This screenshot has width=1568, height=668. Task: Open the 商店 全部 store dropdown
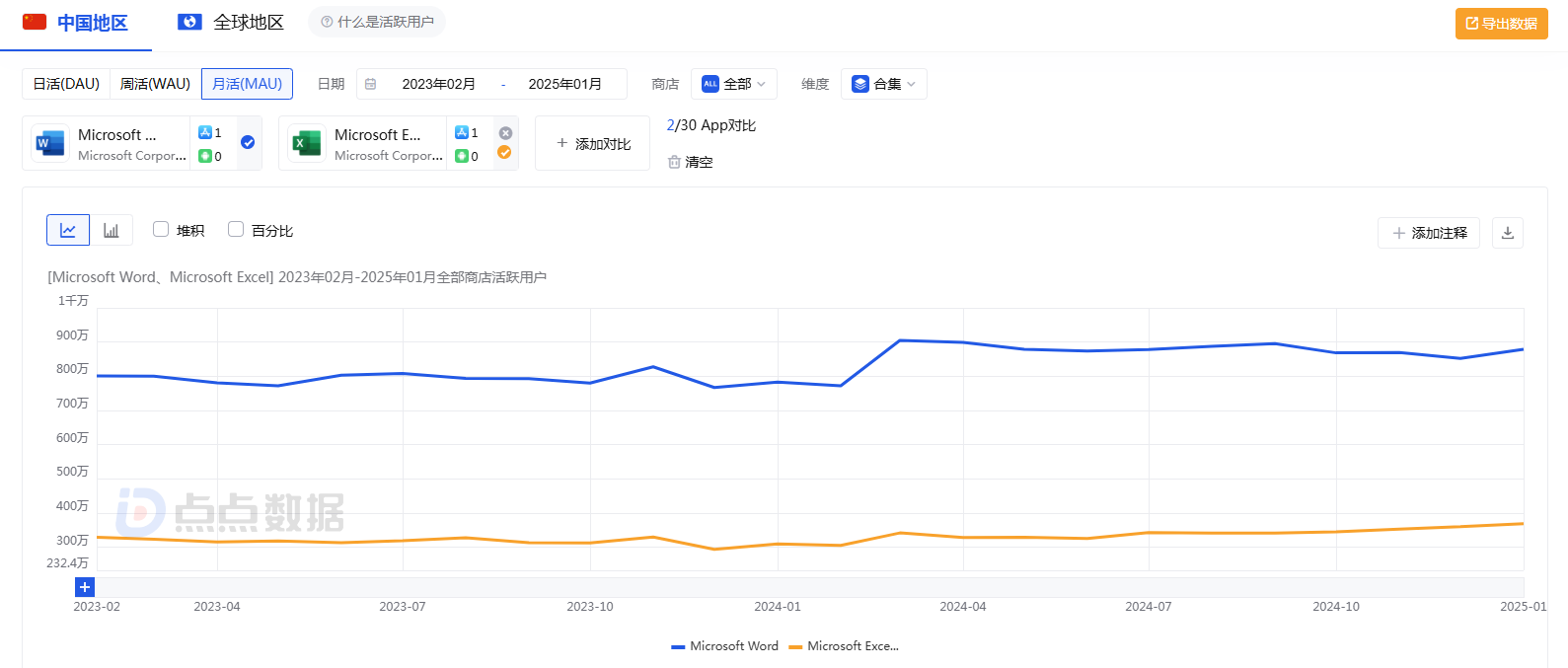click(733, 84)
